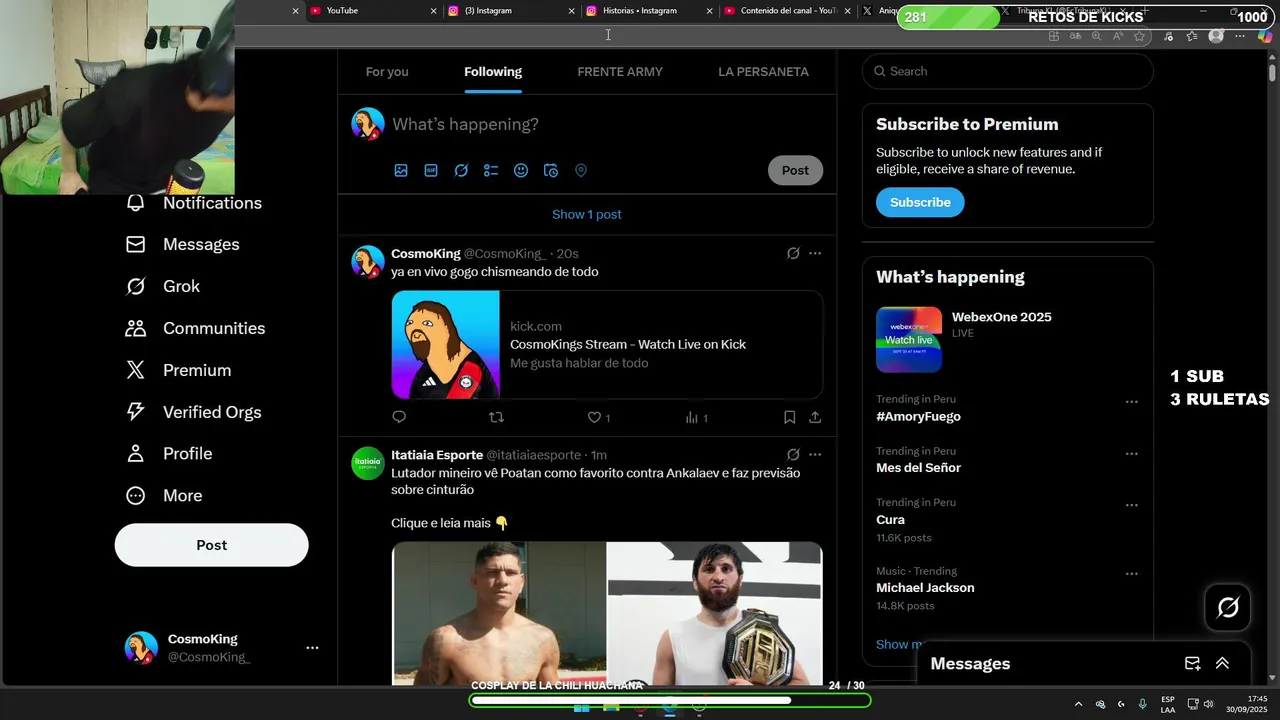Screen dimensions: 1280x720
Task: Open more options for Cura trend
Action: point(1132,505)
